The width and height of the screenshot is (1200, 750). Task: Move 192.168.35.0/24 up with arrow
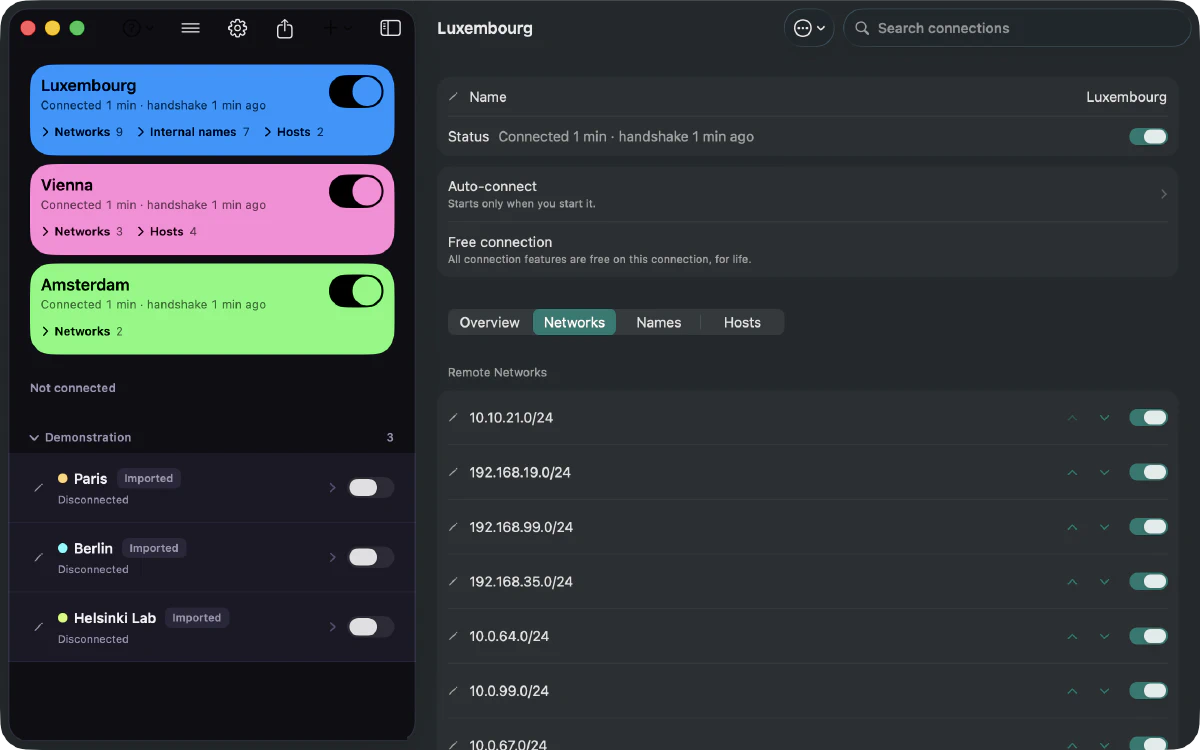[1072, 582]
